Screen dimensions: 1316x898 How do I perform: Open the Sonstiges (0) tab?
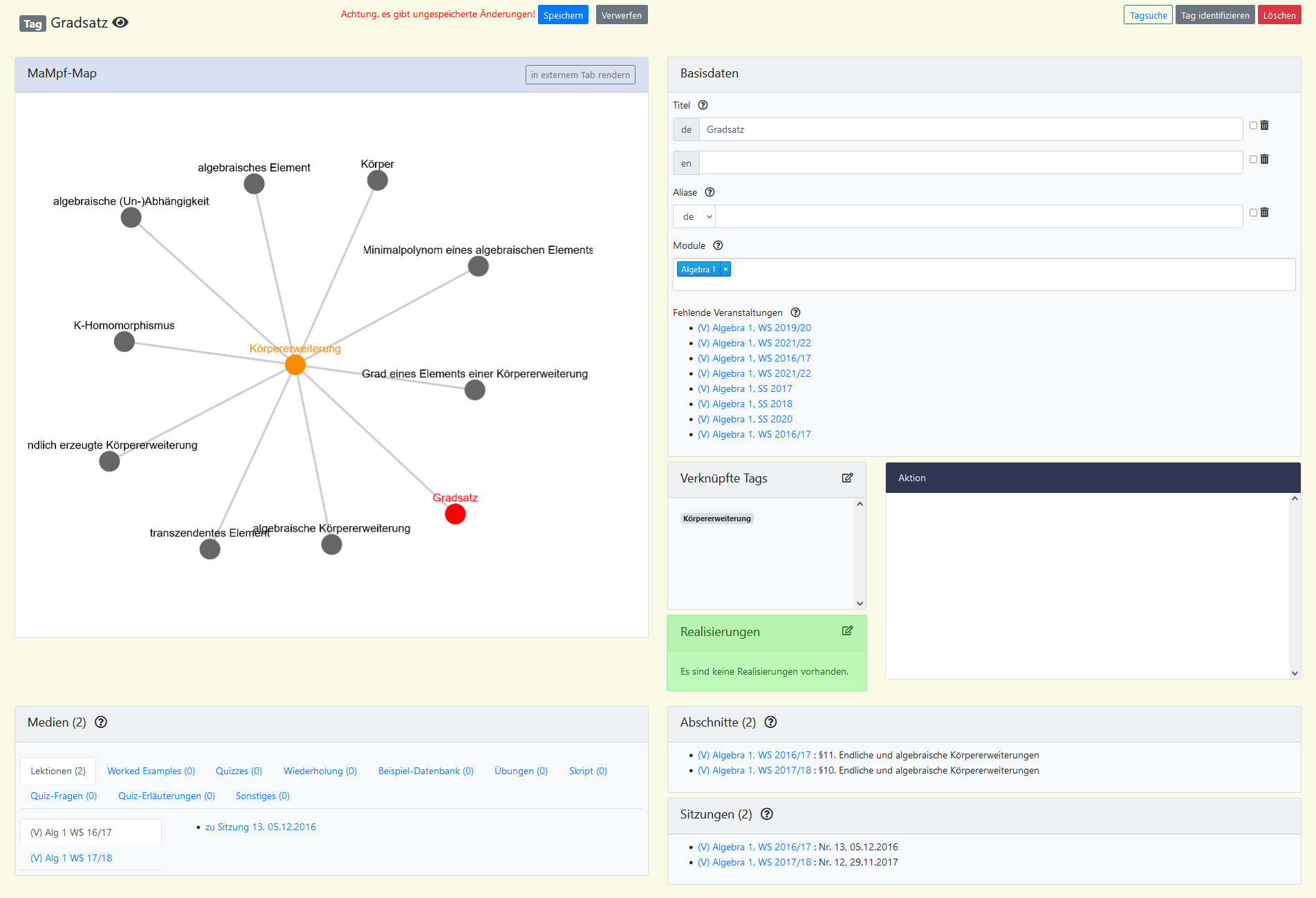(x=263, y=796)
